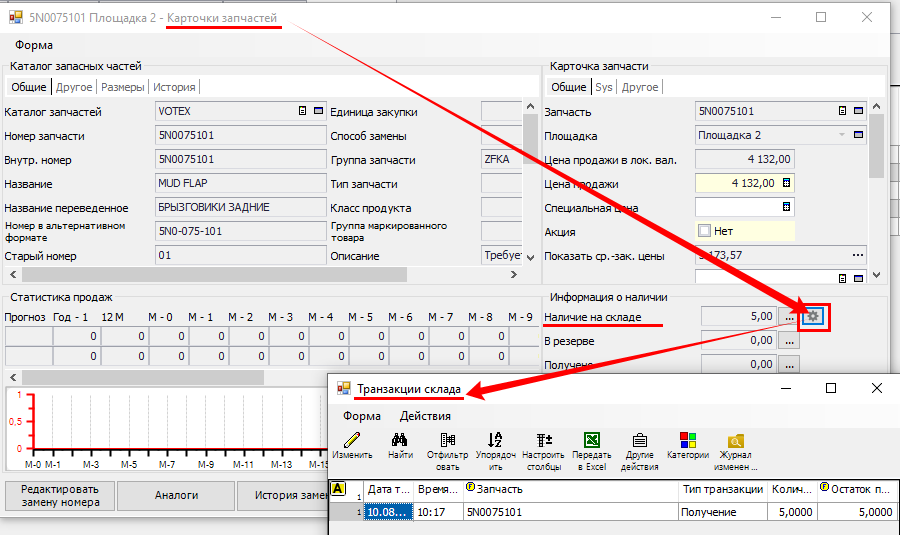Click the Найти binoculars icon
Screen dimensions: 900x535
click(399, 440)
